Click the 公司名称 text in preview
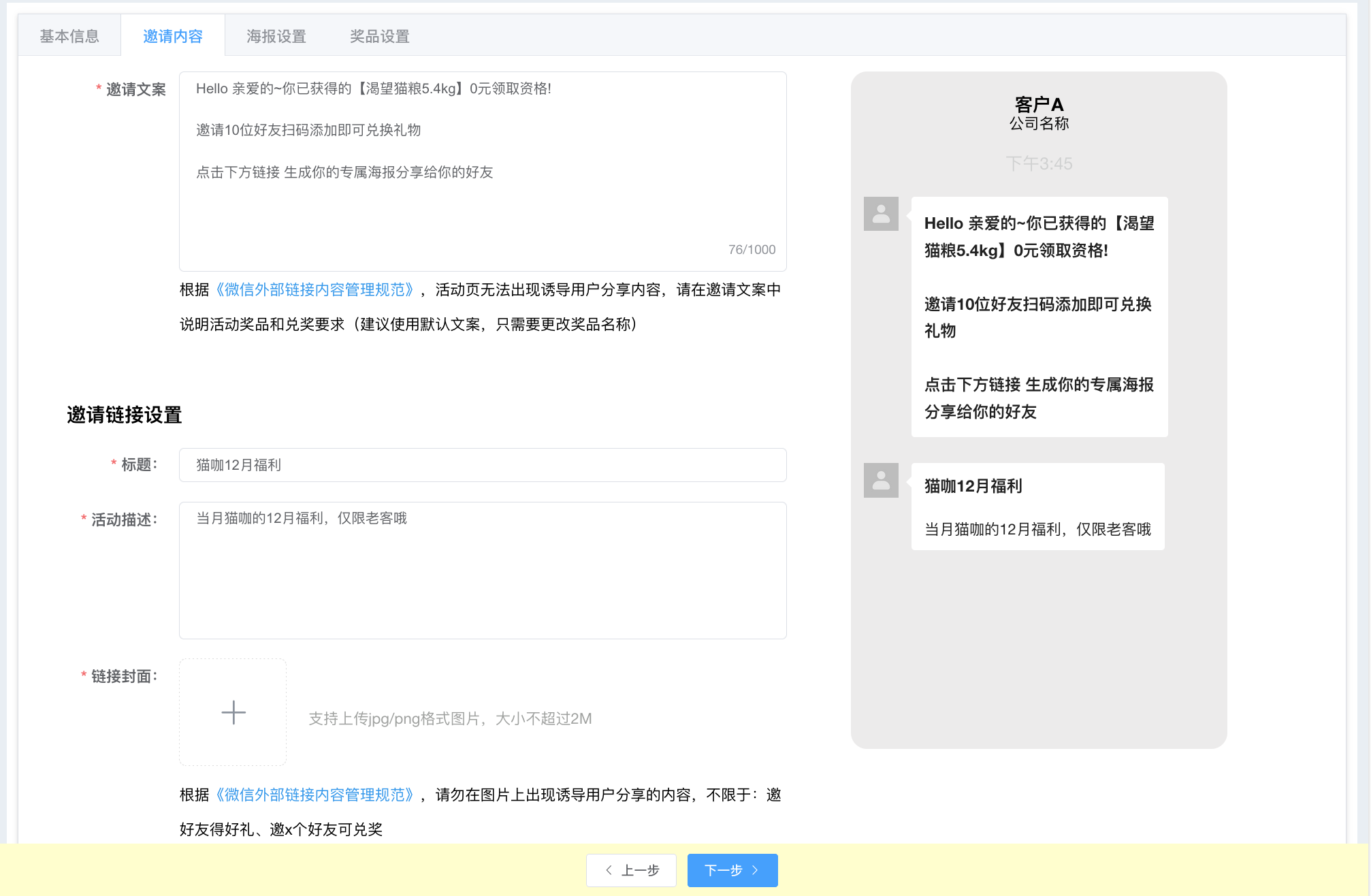This screenshot has width=1371, height=896. [x=1039, y=123]
